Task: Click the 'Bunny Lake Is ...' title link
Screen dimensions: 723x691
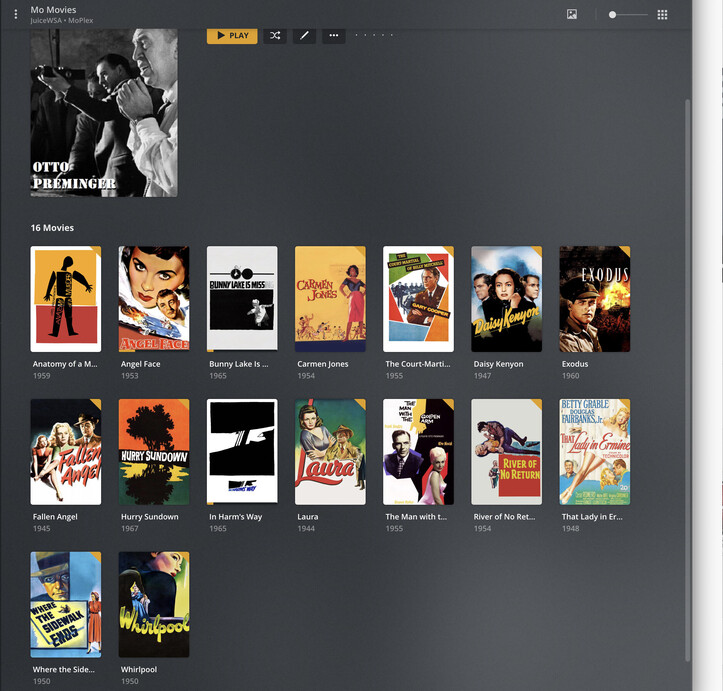Action: click(x=238, y=364)
